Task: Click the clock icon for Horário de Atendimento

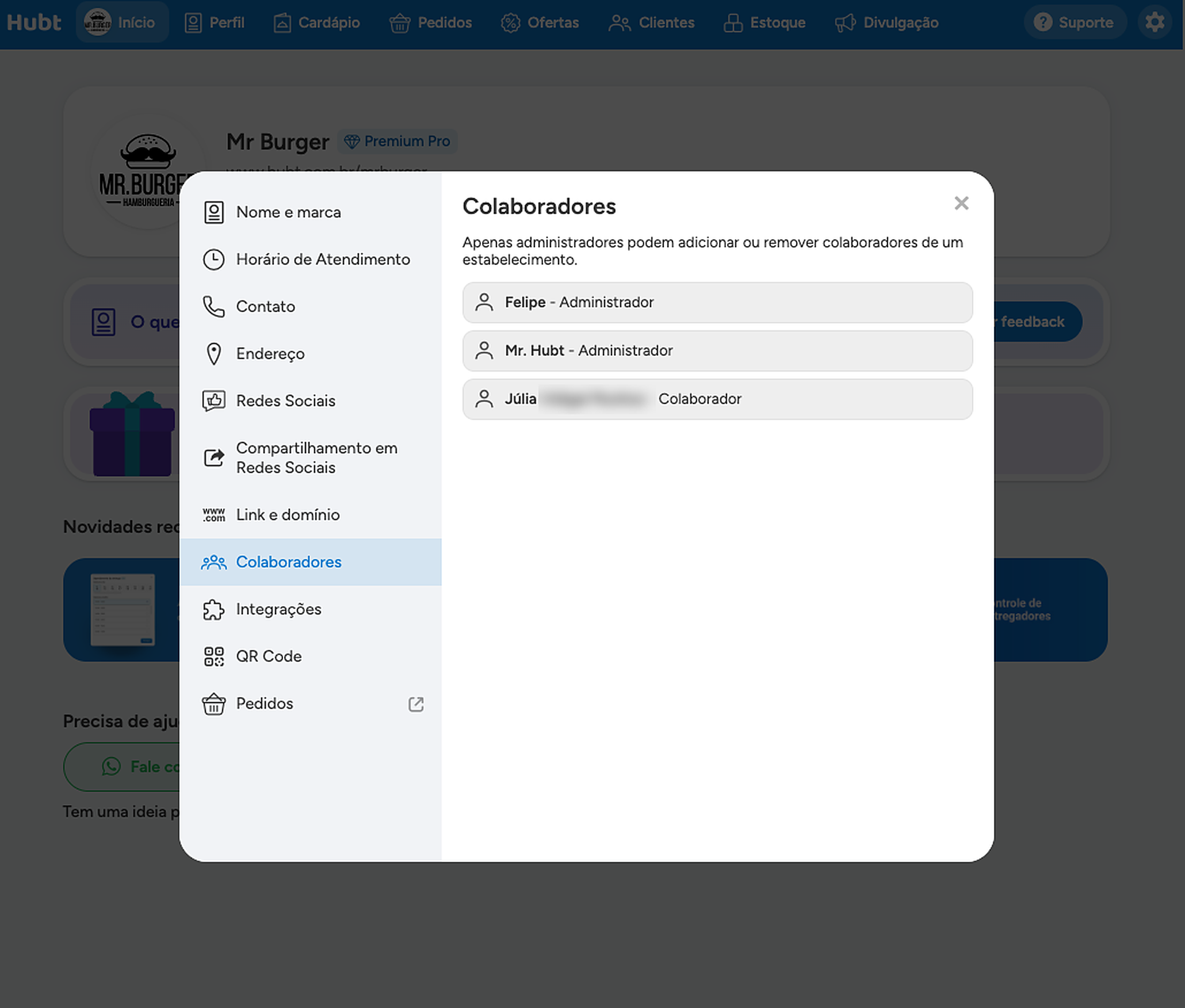Action: pyautogui.click(x=213, y=259)
